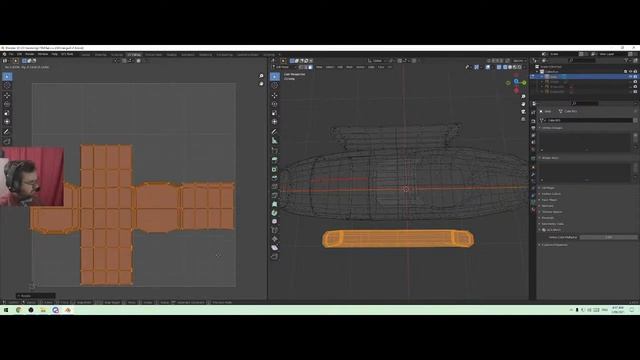Expand the Shape Keys panel
This screenshot has width=640, height=360.
pos(550,158)
